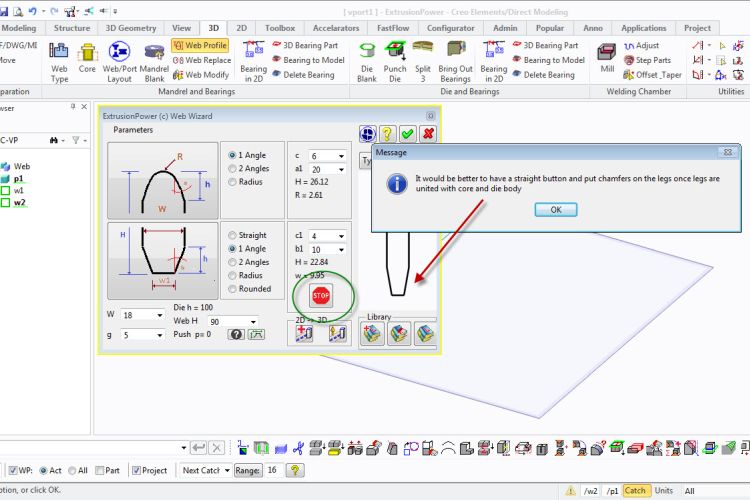This screenshot has height=500, width=750.
Task: Click the Units status bar button
Action: coord(663,490)
